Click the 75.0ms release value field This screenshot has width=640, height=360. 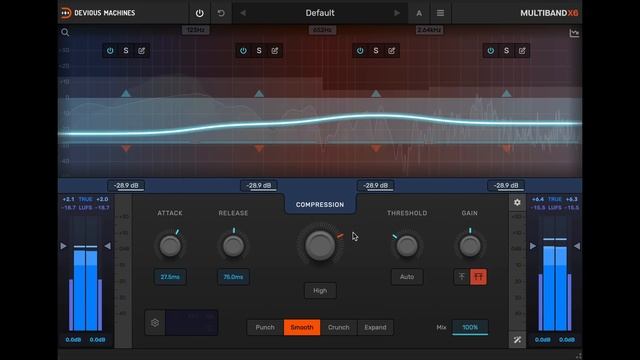pyautogui.click(x=233, y=277)
